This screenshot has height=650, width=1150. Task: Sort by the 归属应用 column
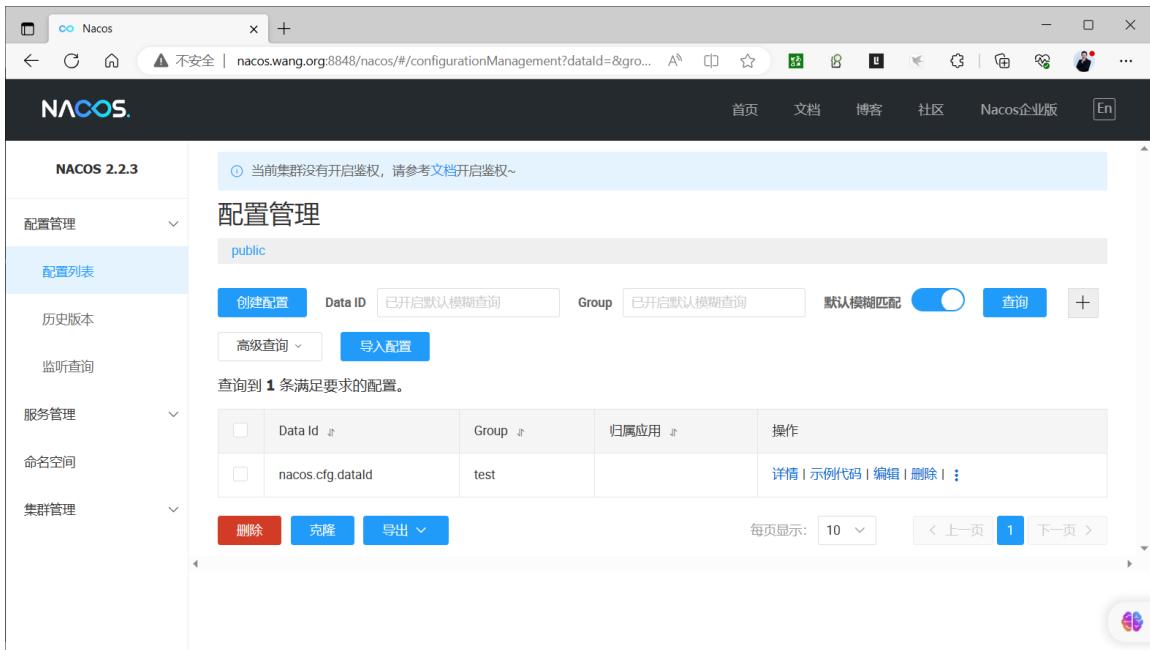click(673, 432)
